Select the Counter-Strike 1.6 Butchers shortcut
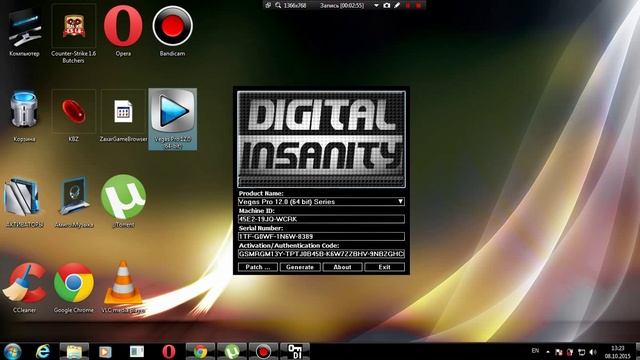 (73, 33)
